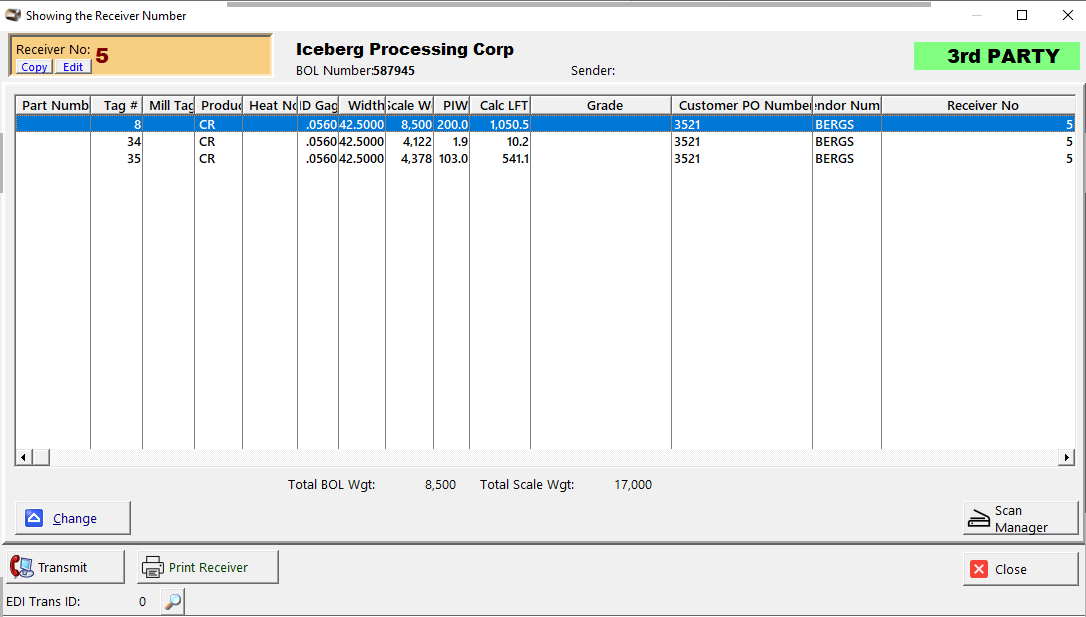Viewport: 1086px width, 617px height.
Task: Click the left arrow of the horizontal scrollbar
Action: [24, 457]
